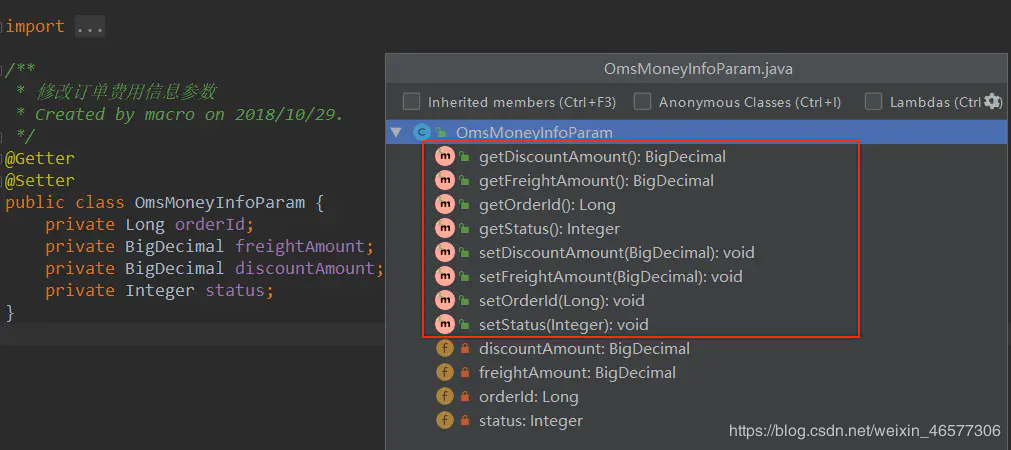Click the red lock icon beside orderId: Long

pos(464,396)
